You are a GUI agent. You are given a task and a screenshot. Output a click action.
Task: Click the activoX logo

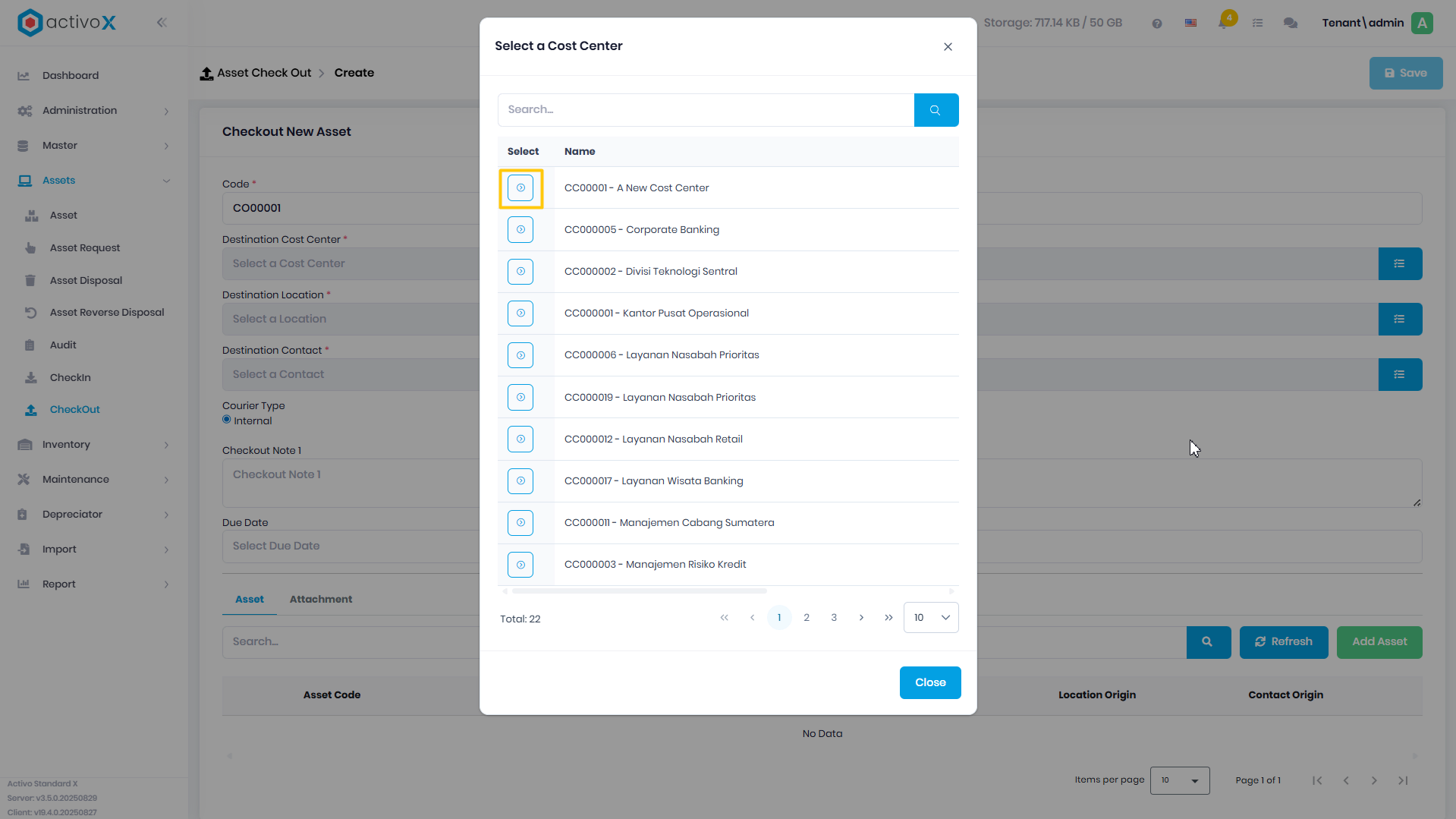pos(67,23)
